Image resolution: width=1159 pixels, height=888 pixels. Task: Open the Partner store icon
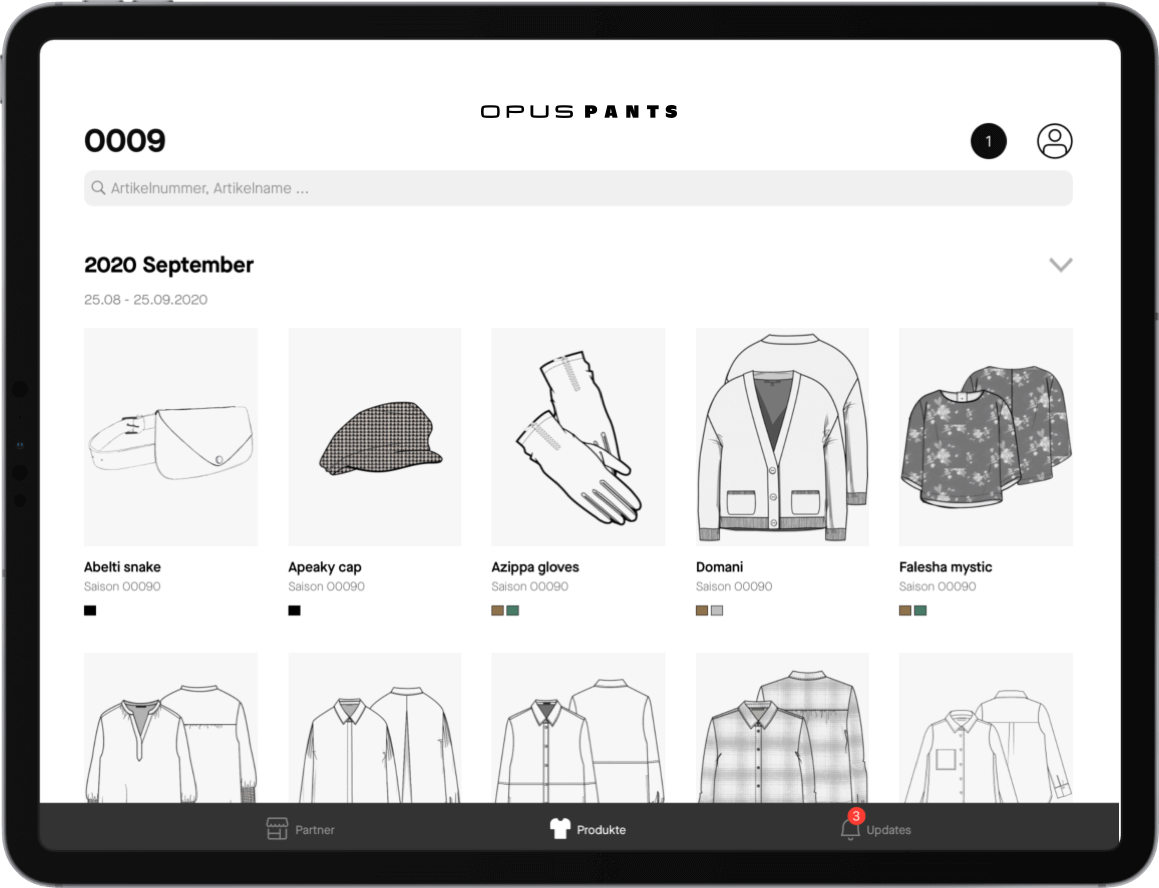[x=277, y=829]
